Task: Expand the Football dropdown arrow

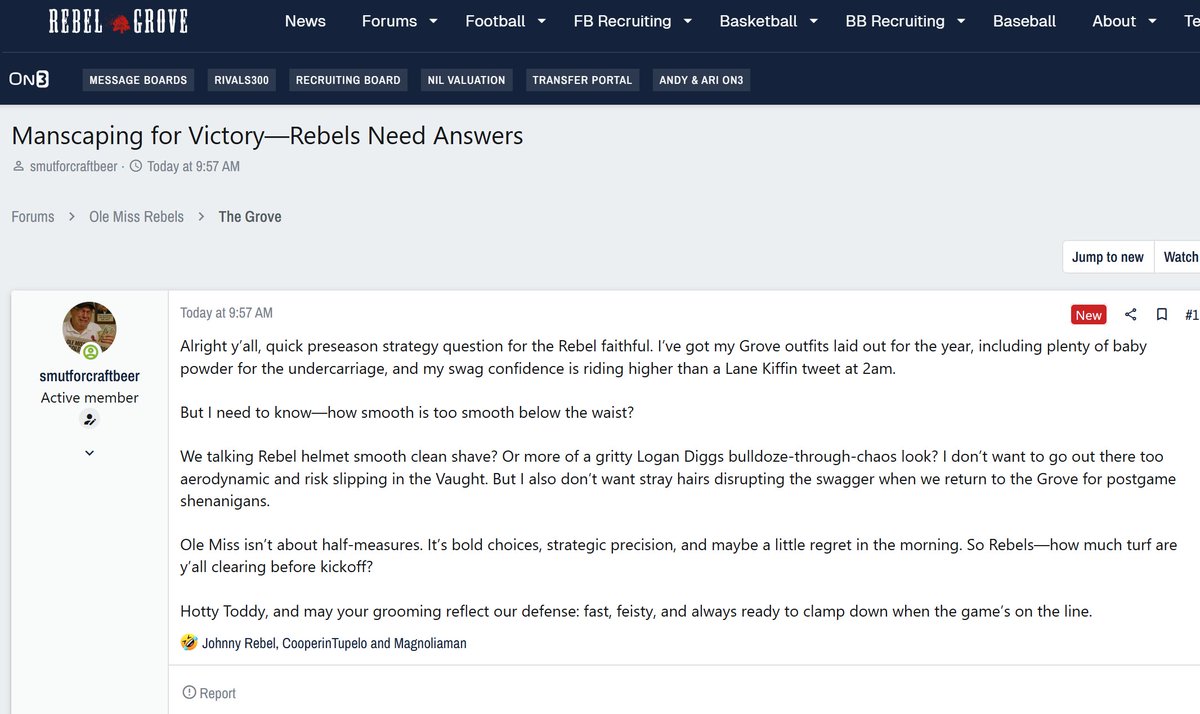Action: click(x=541, y=21)
